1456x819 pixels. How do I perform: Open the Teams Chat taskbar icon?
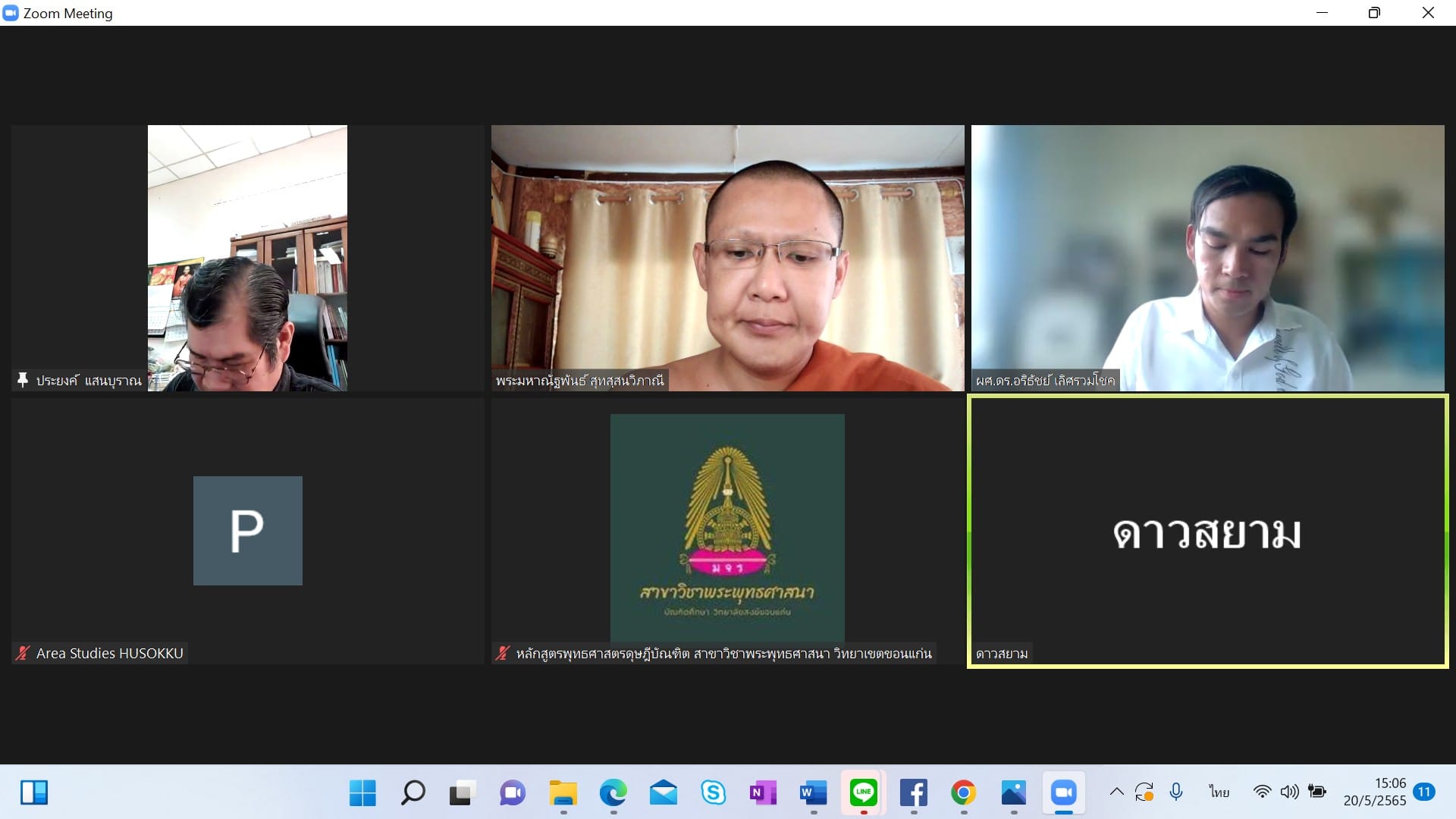tap(513, 793)
